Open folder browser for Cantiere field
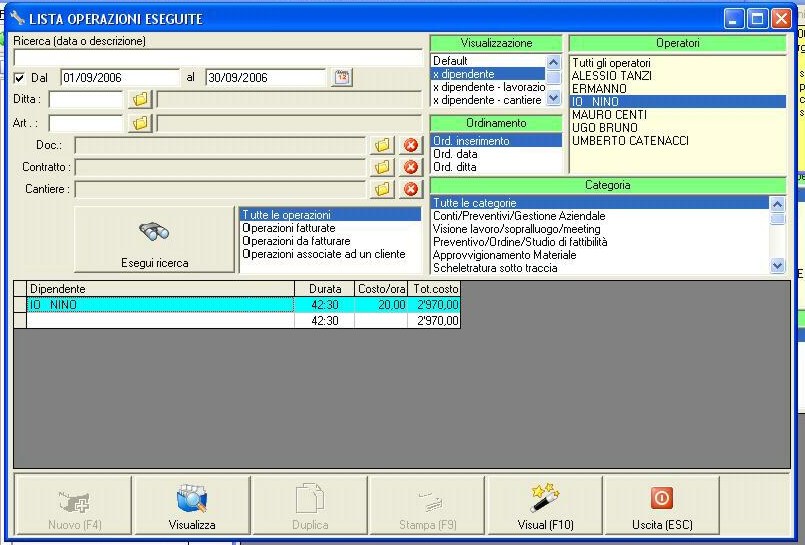The height and width of the screenshot is (545, 805). coord(382,189)
